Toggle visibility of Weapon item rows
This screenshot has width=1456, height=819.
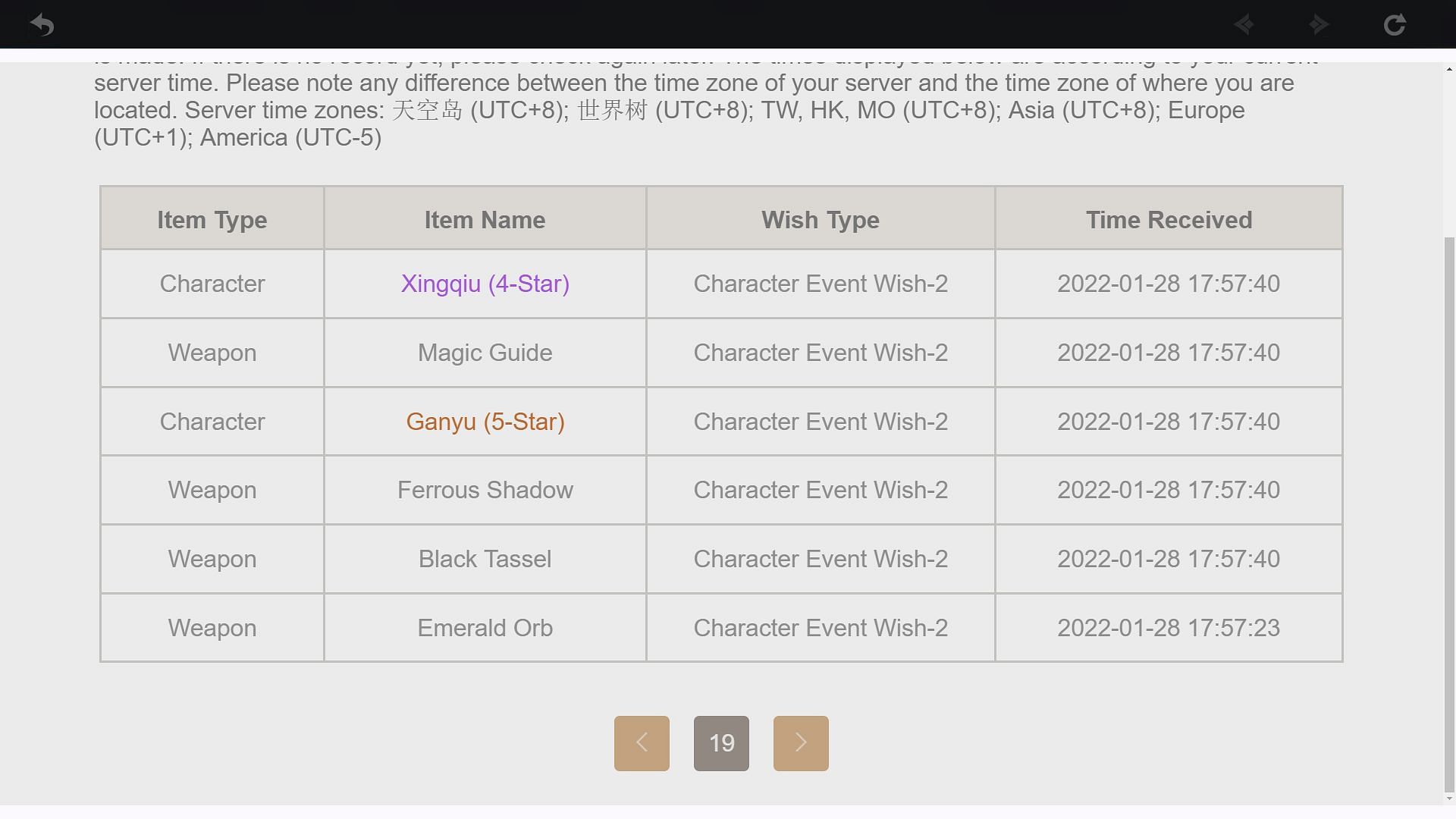211,219
